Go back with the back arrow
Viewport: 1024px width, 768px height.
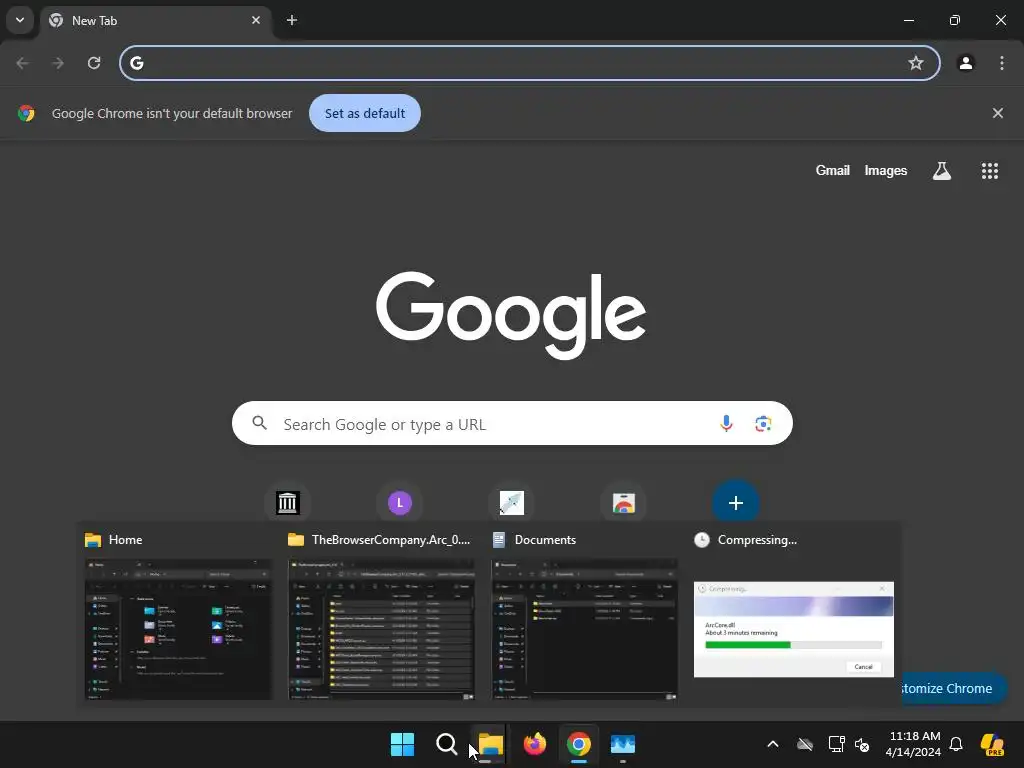tap(23, 63)
